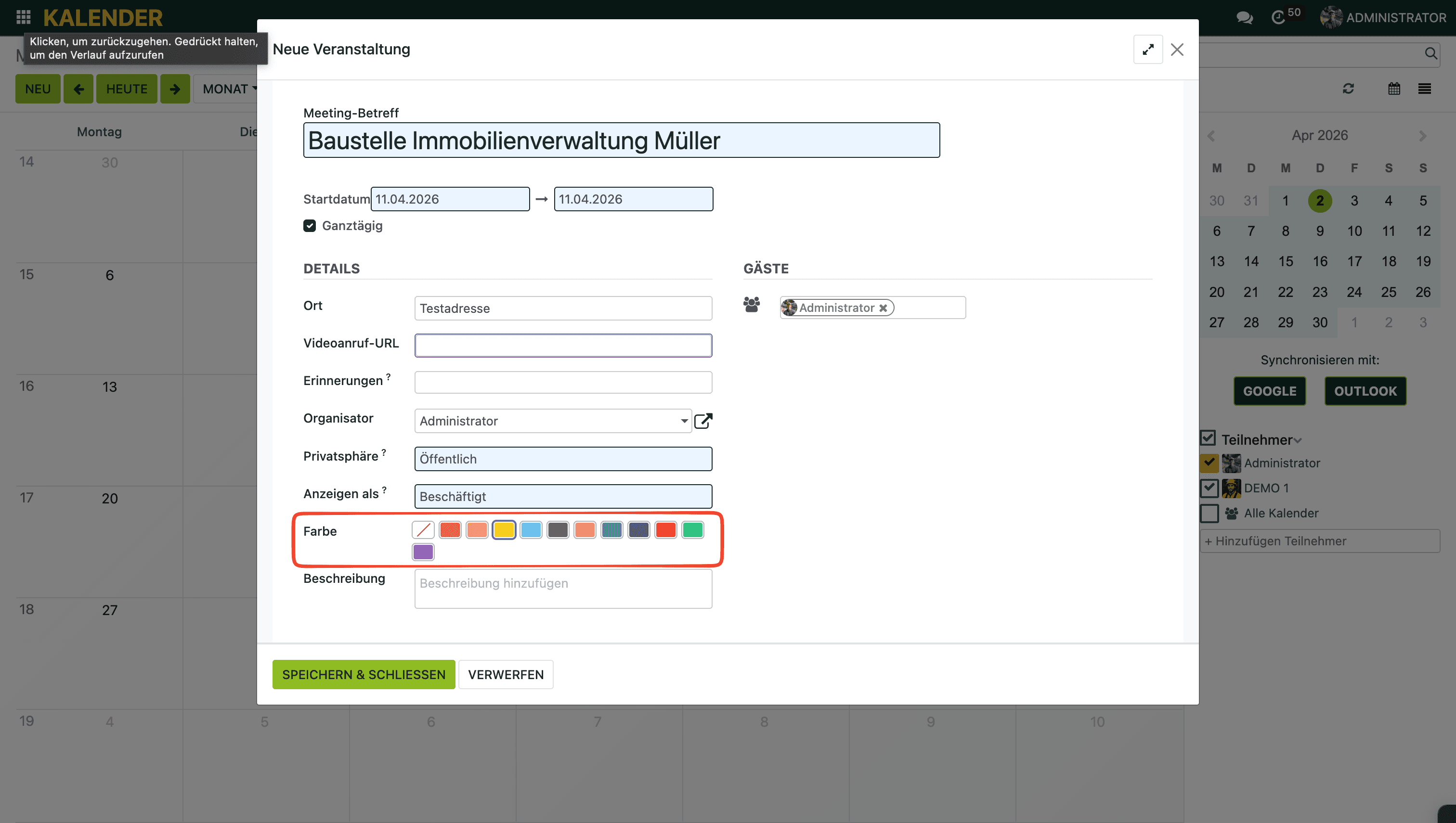
Task: Click the Verwerfen button
Action: [x=506, y=674]
